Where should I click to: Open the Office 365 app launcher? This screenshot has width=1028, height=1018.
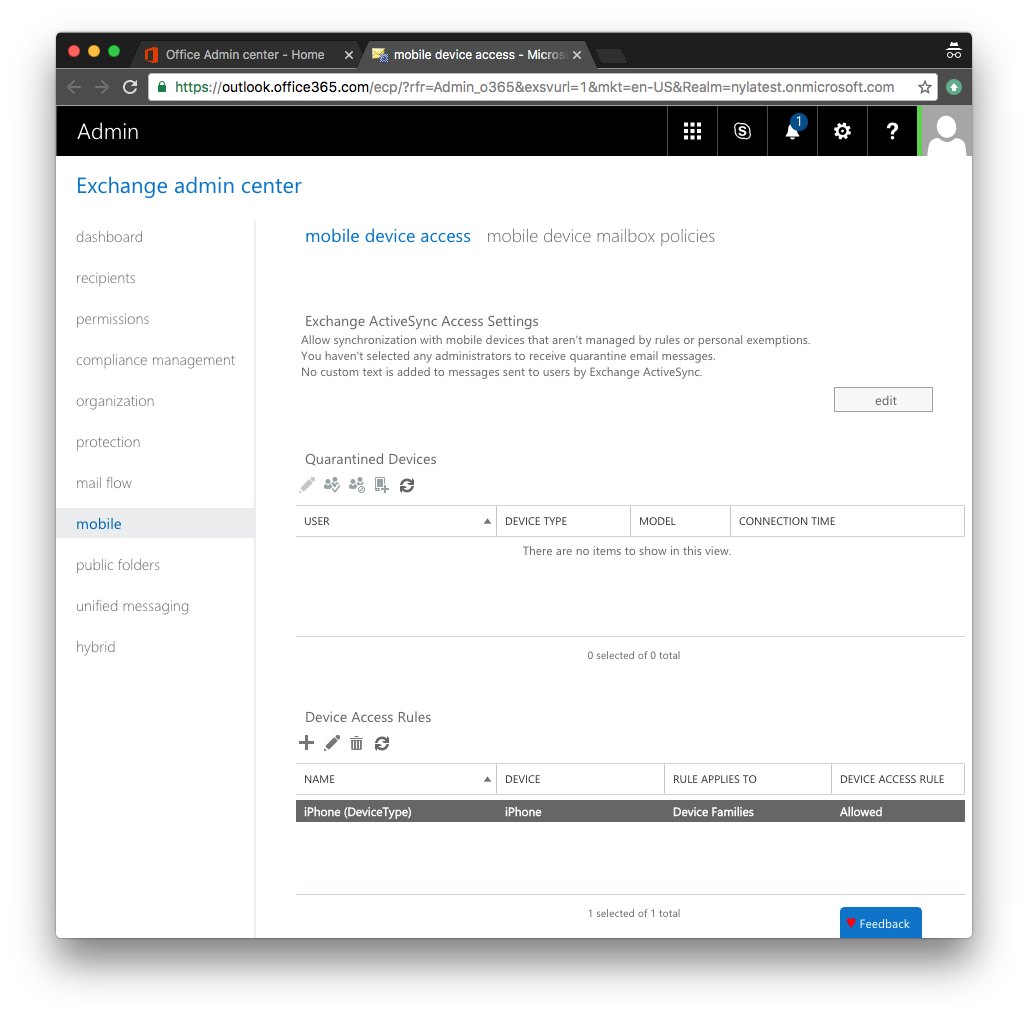coord(692,131)
